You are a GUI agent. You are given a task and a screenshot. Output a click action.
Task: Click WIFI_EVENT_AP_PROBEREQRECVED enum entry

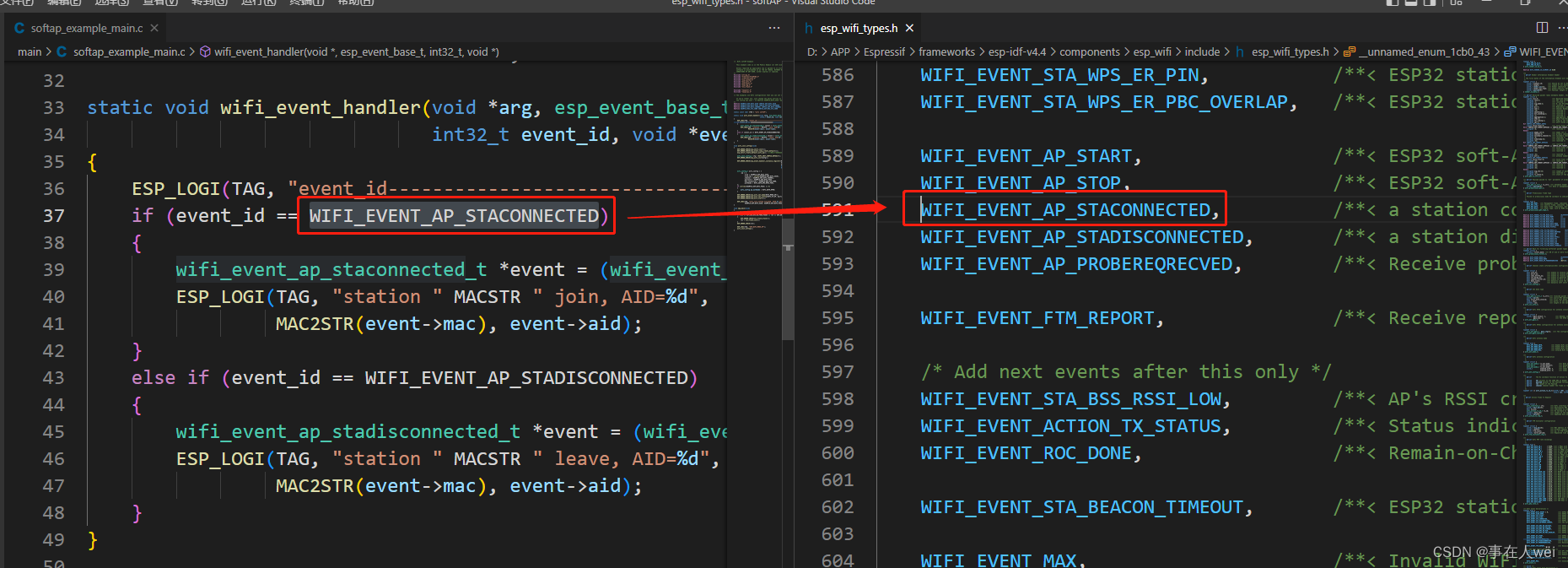click(1076, 264)
